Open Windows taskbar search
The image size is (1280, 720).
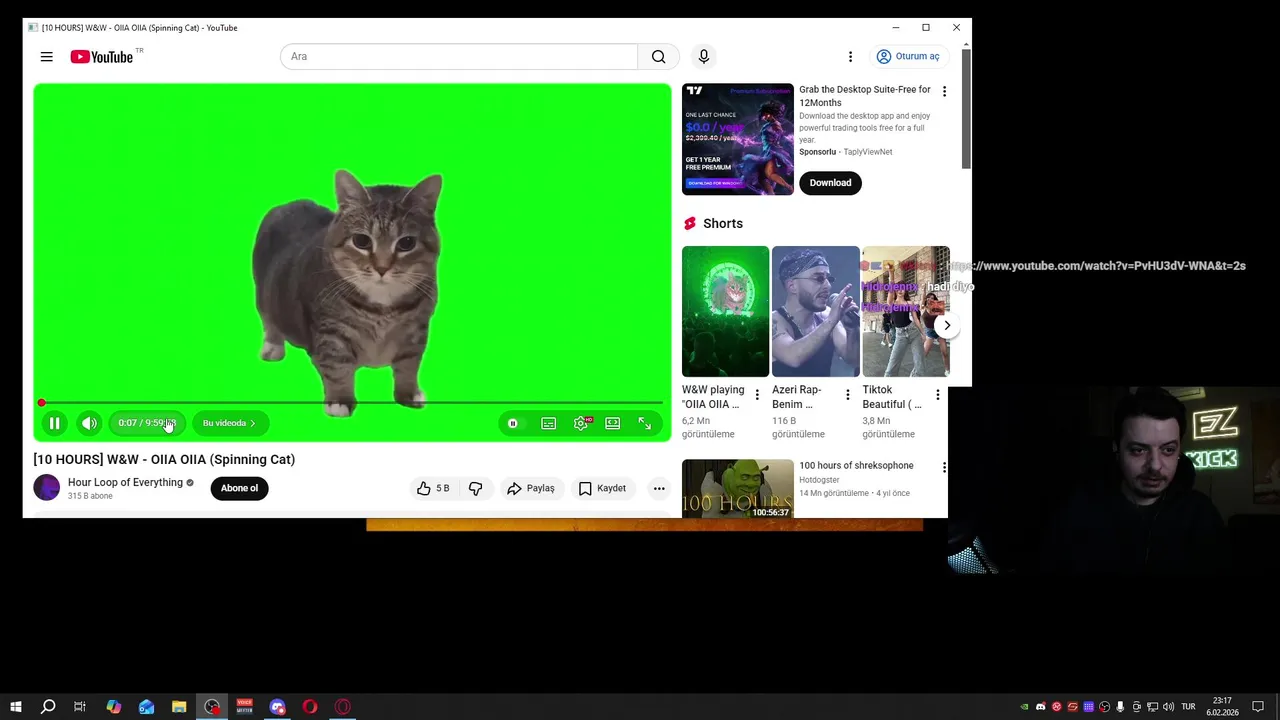click(48, 707)
